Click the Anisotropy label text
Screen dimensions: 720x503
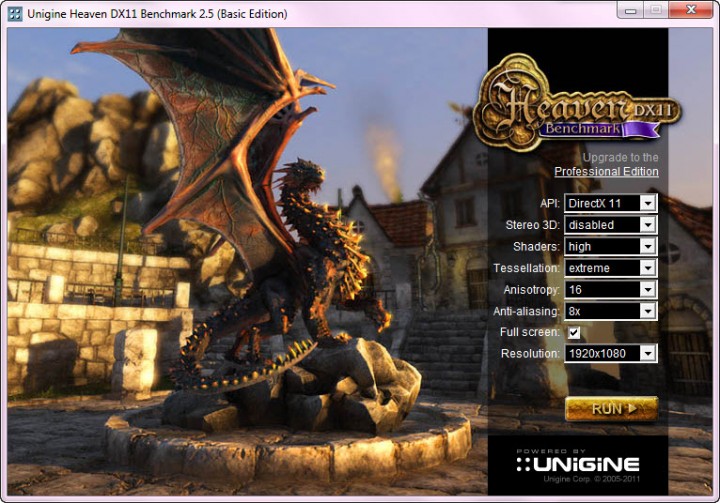(531, 290)
